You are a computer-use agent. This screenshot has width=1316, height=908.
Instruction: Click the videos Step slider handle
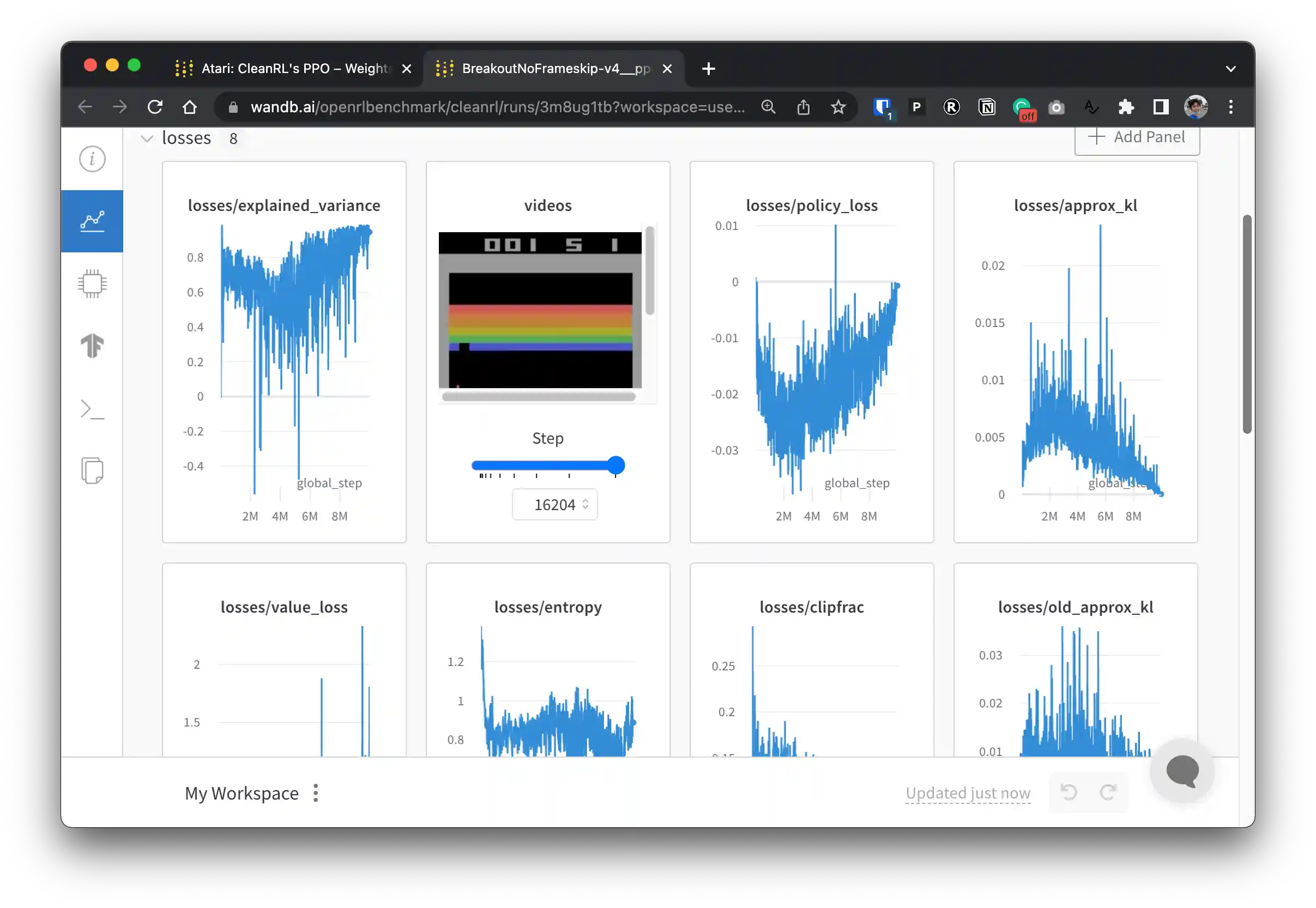pos(615,465)
